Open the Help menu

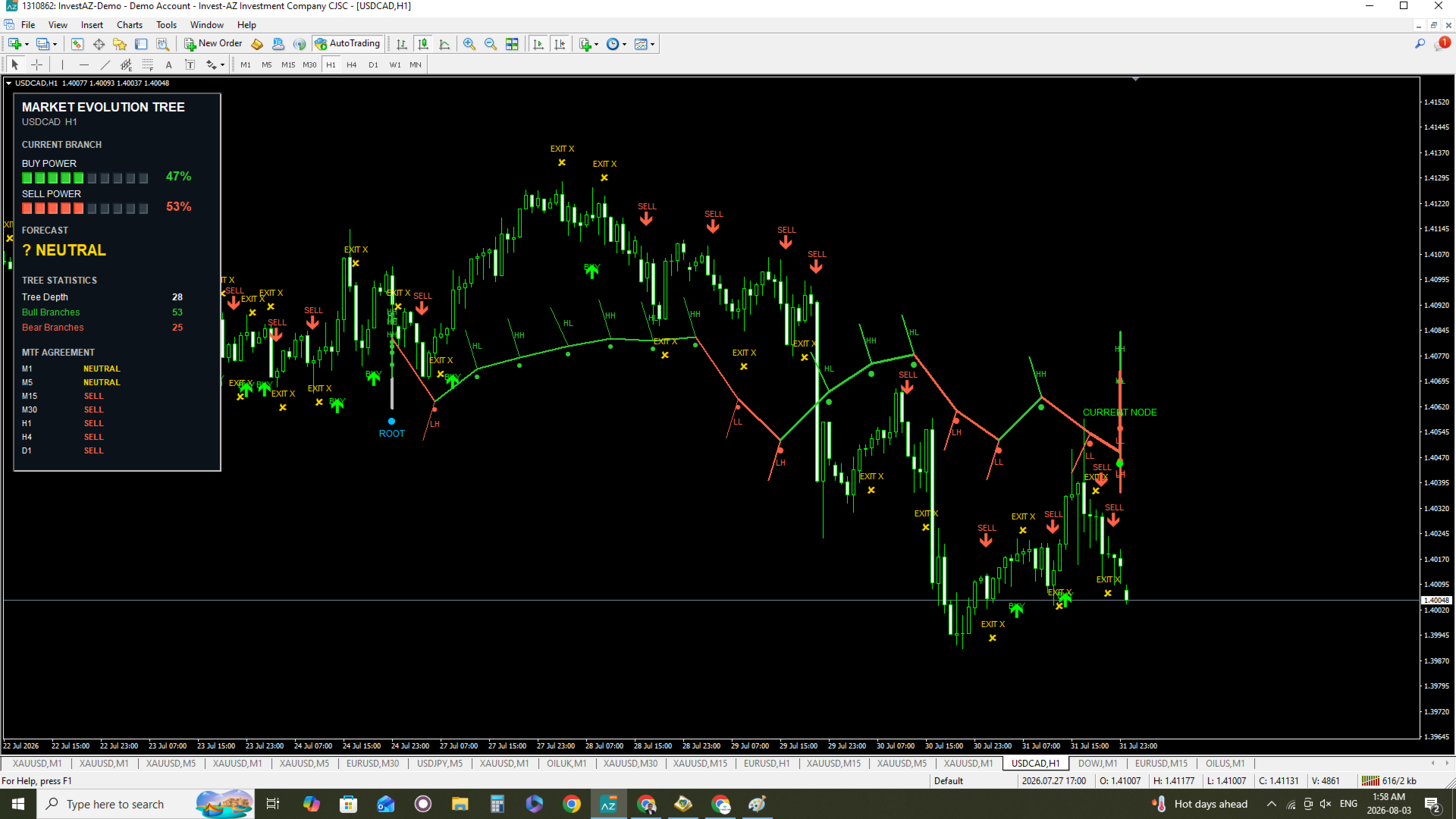246,25
